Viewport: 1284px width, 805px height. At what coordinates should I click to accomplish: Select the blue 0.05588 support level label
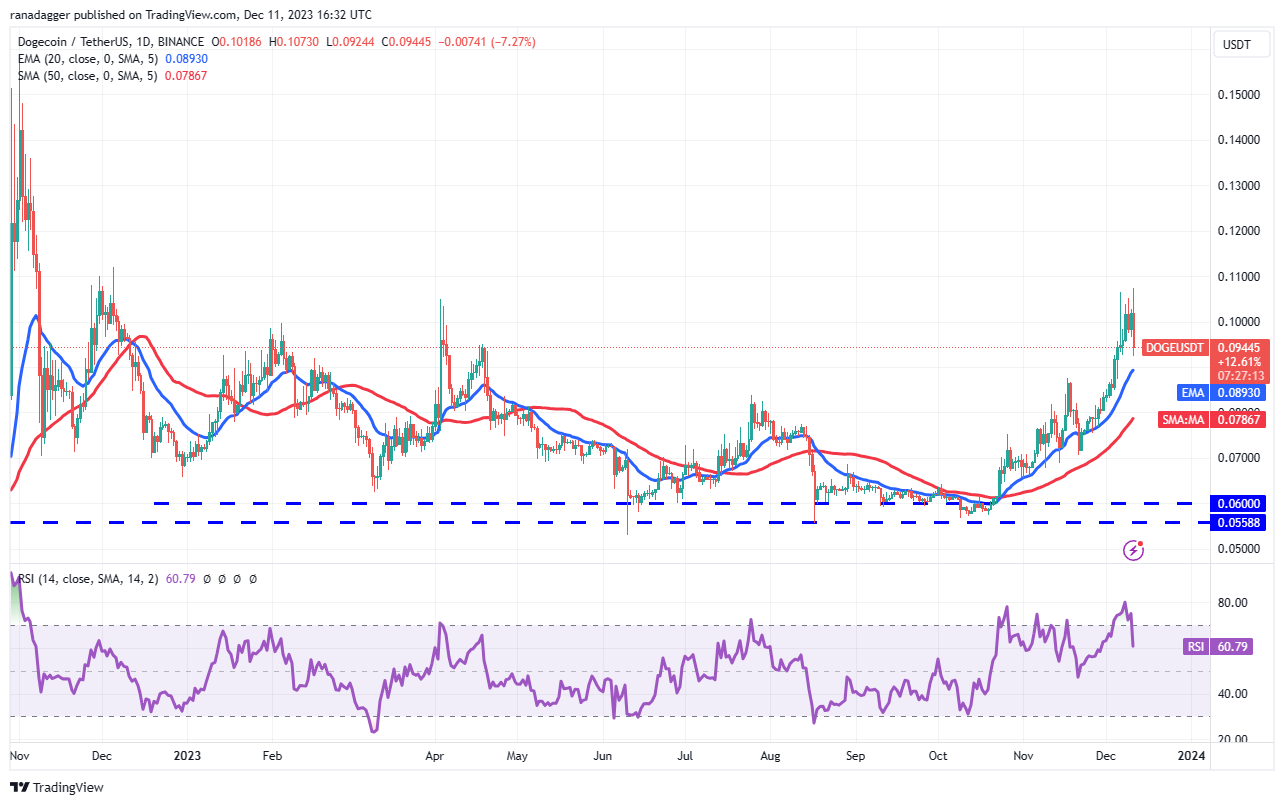point(1240,522)
